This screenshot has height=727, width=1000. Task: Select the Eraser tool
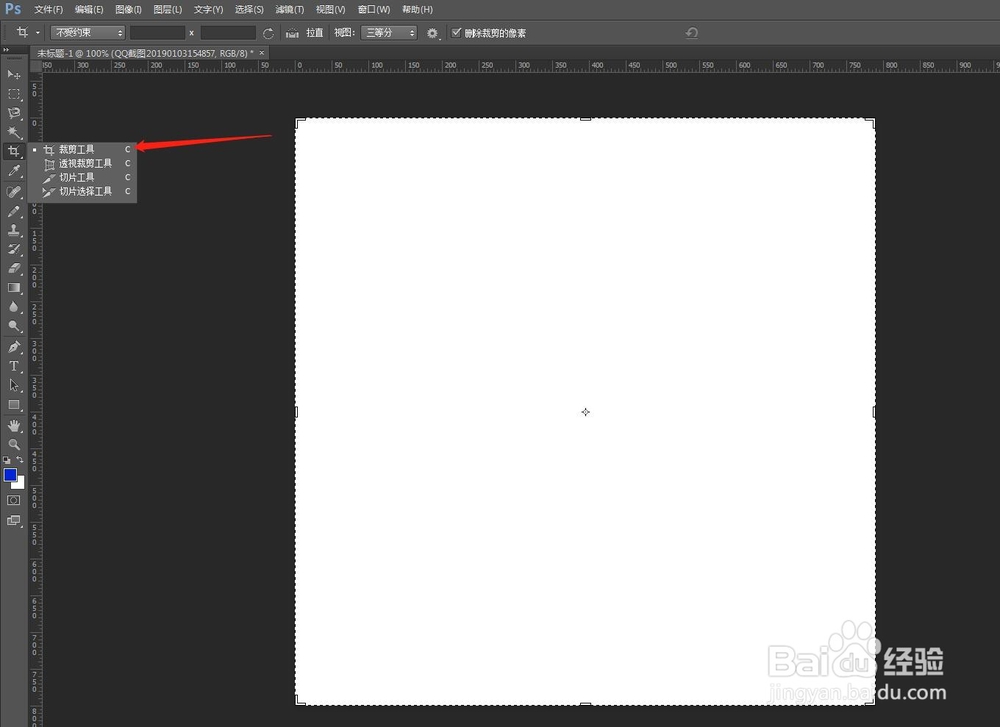(x=14, y=268)
